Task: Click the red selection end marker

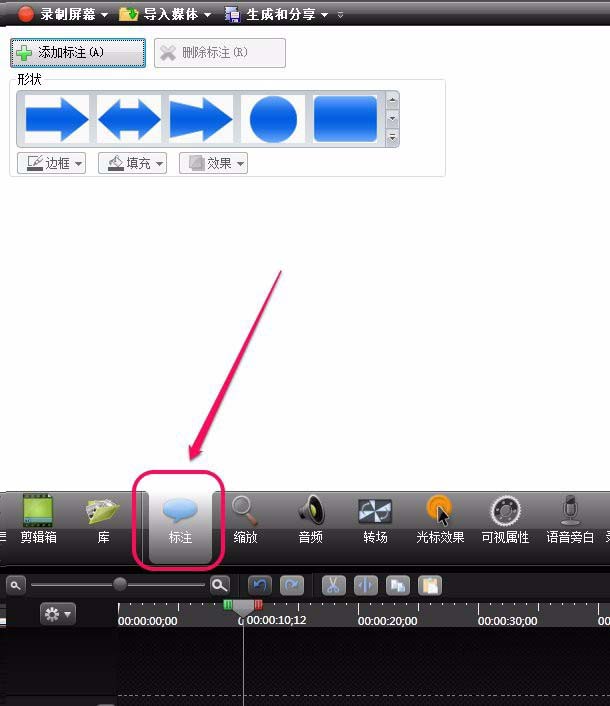Action: [x=258, y=604]
